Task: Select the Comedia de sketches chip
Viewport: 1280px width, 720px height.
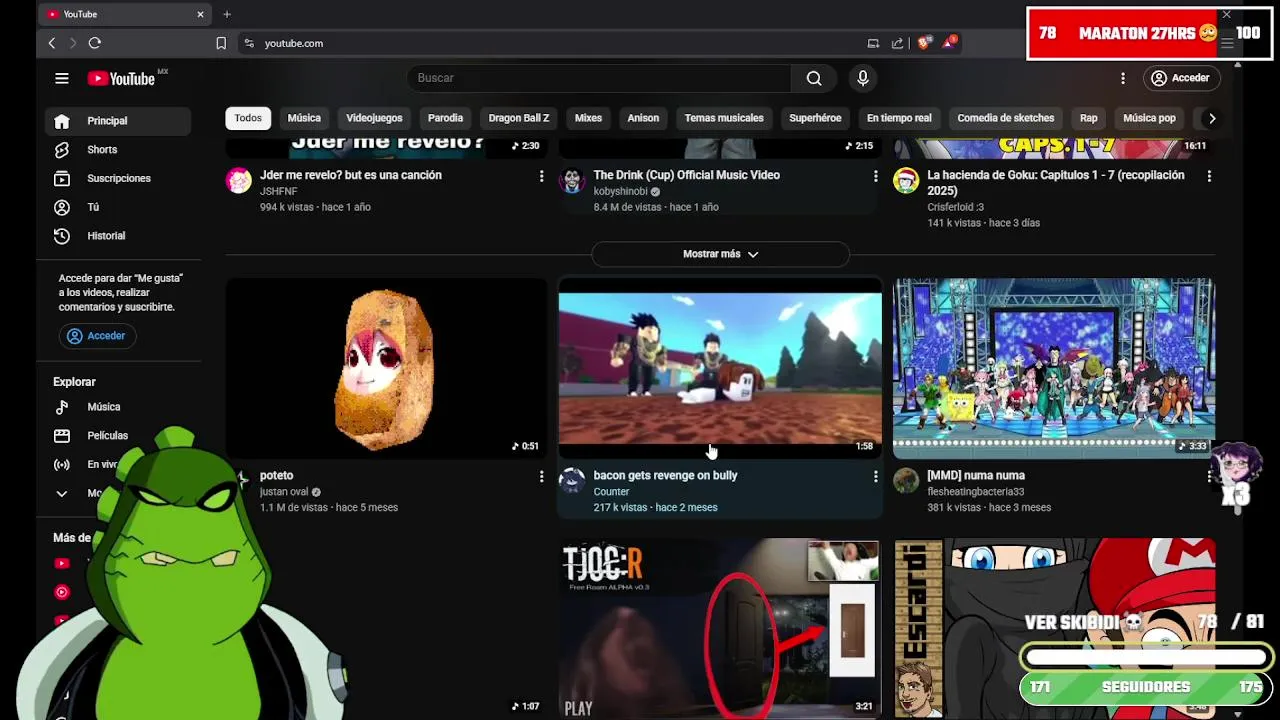Action: coord(1005,118)
